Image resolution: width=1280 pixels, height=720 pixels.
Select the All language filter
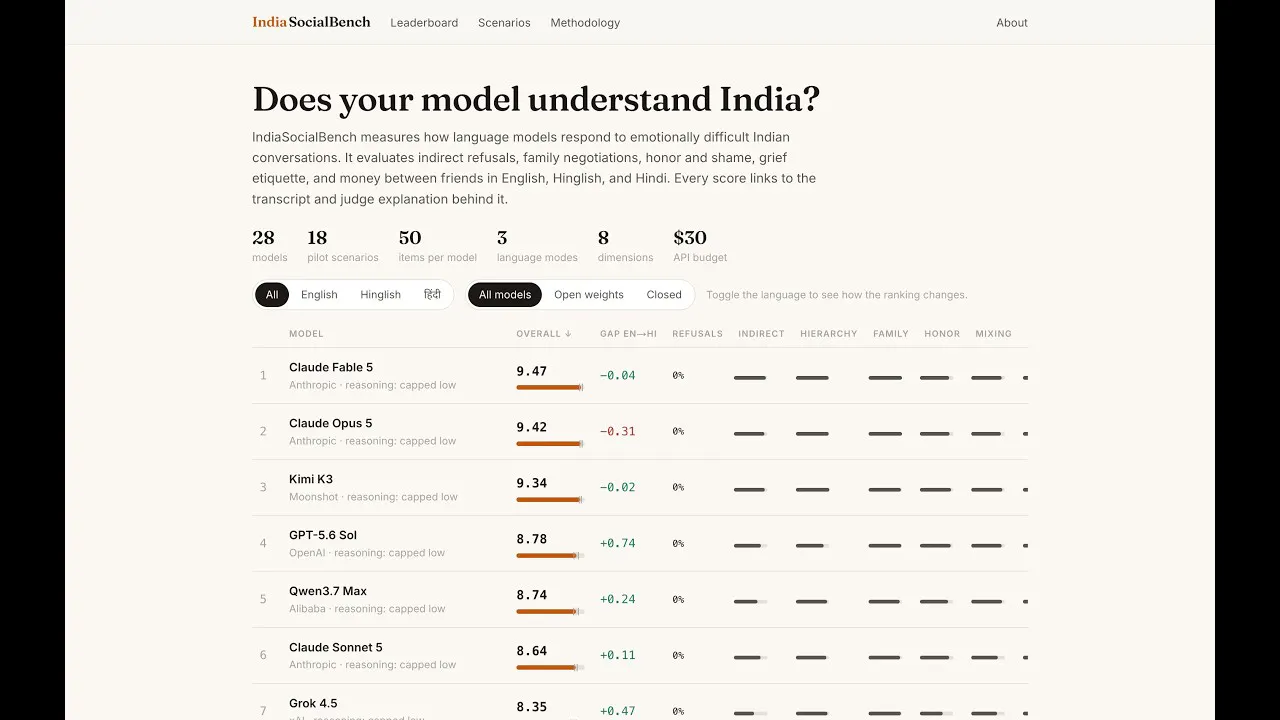pos(272,295)
